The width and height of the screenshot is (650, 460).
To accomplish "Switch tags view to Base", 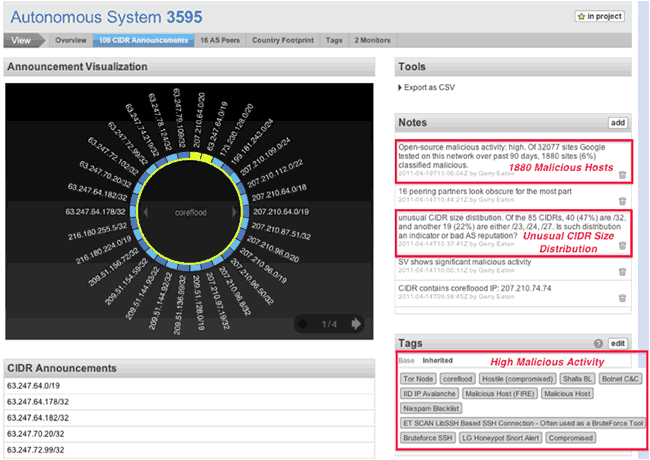I will (x=406, y=360).
